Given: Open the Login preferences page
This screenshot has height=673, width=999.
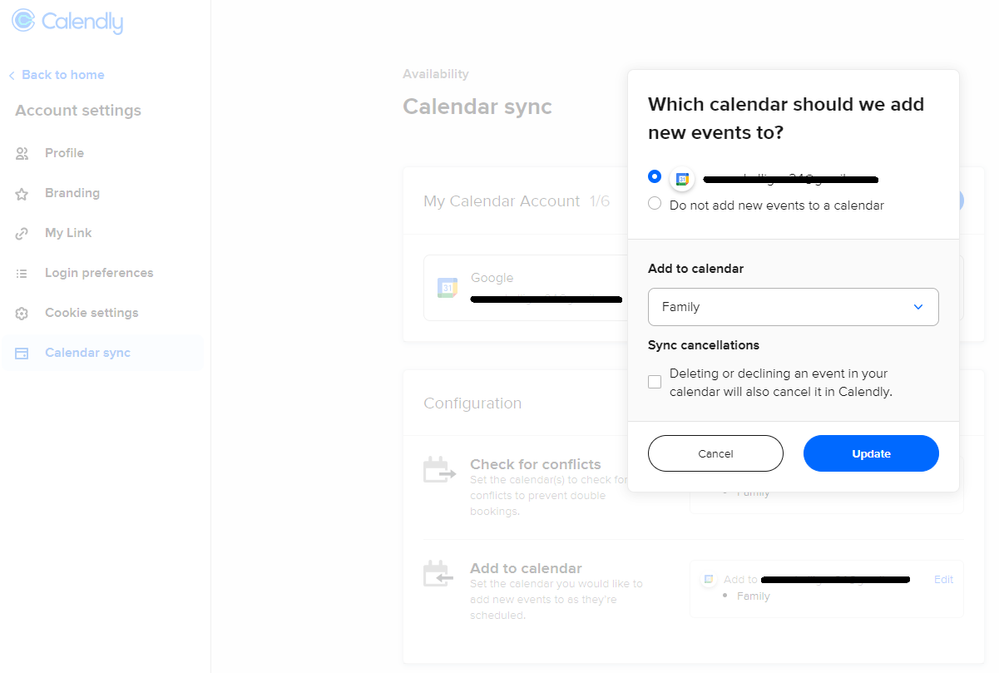Looking at the screenshot, I should [99, 273].
